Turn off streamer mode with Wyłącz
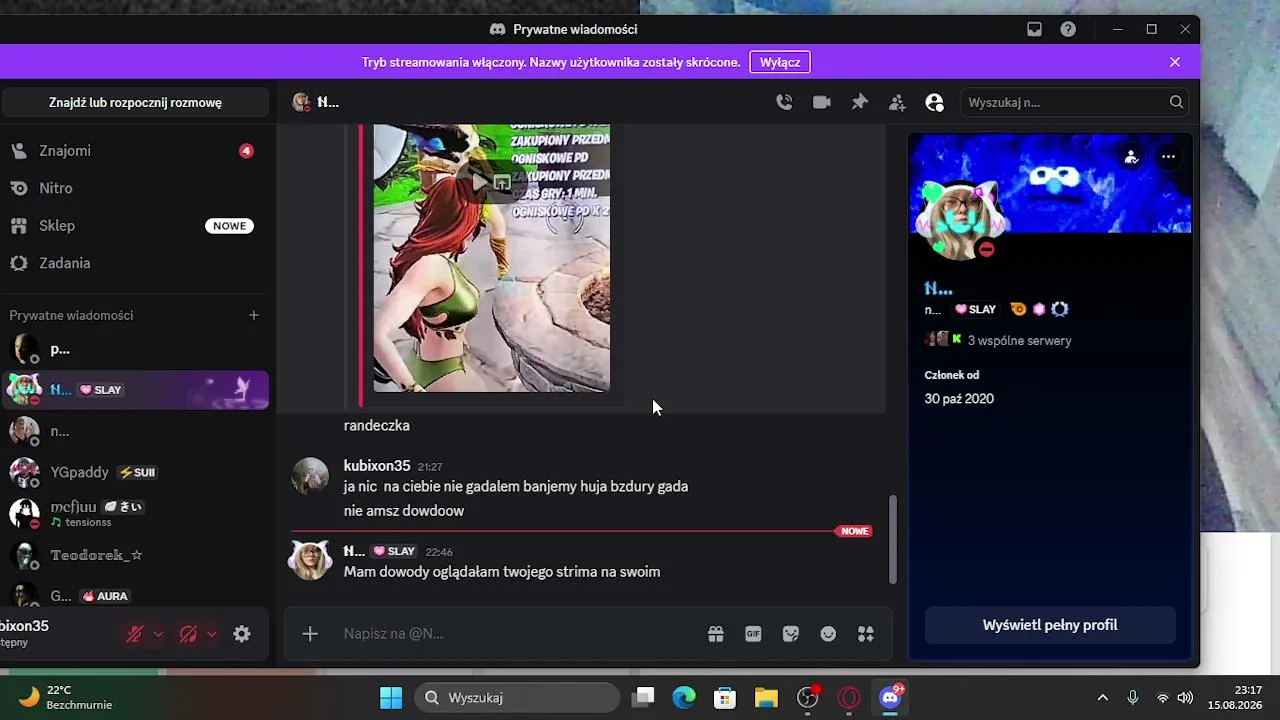Screen dimensions: 1280x720 click(x=780, y=62)
